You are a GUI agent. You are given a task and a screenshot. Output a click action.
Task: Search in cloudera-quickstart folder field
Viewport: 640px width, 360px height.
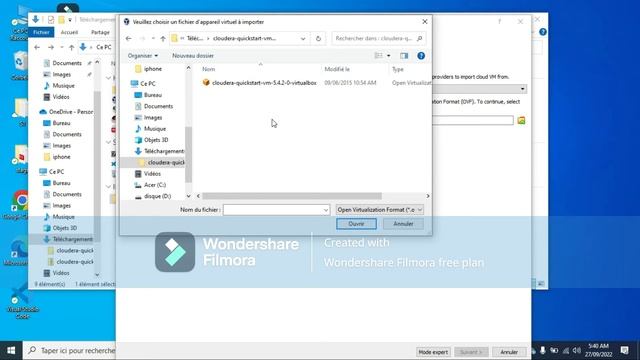click(378, 38)
